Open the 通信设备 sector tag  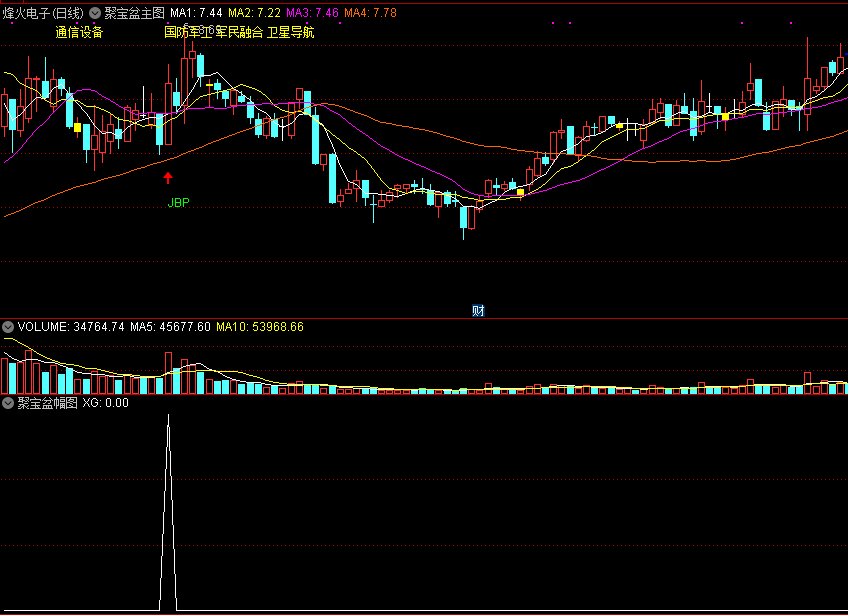click(79, 32)
